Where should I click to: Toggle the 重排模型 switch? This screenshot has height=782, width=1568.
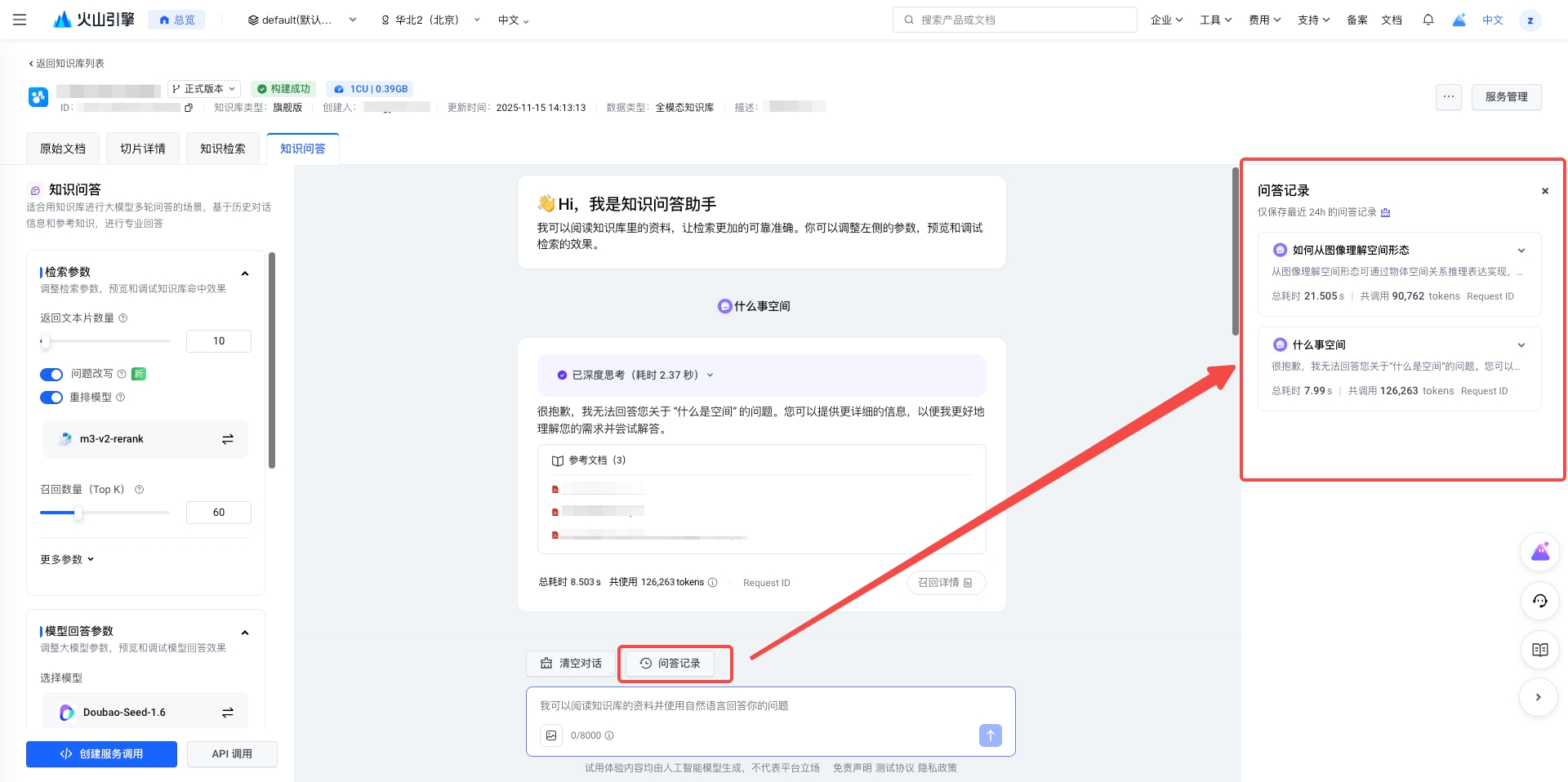[x=51, y=398]
